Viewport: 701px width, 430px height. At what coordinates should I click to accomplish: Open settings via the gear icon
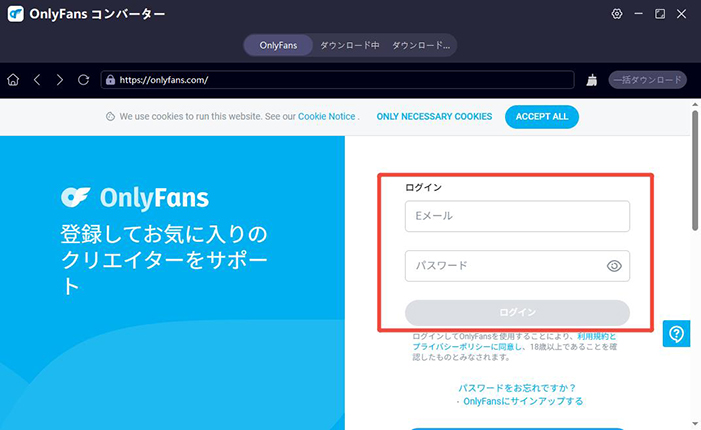tap(617, 14)
